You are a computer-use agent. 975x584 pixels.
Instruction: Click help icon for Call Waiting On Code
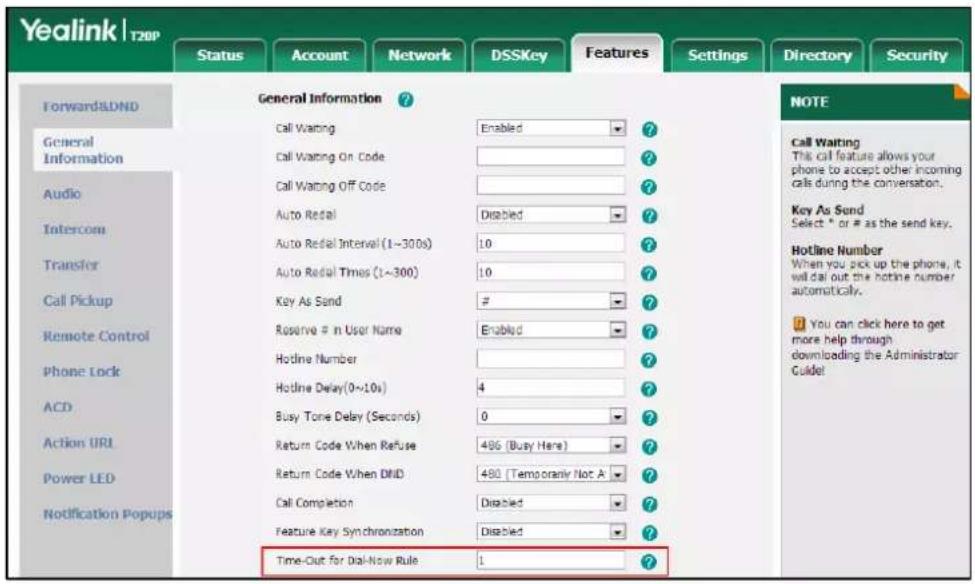649,158
